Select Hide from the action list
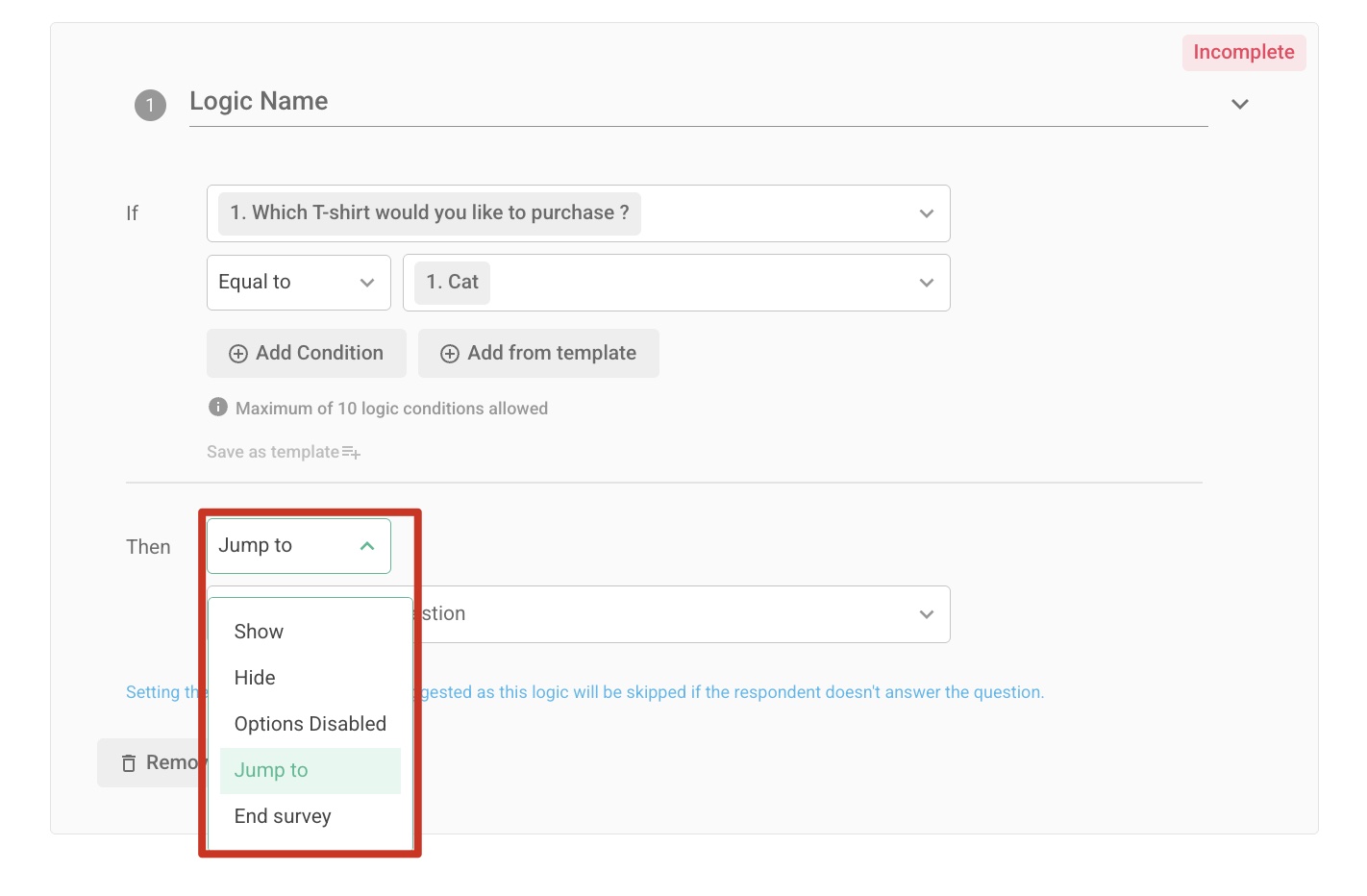Viewport: 1367px width, 896px height. click(254, 678)
